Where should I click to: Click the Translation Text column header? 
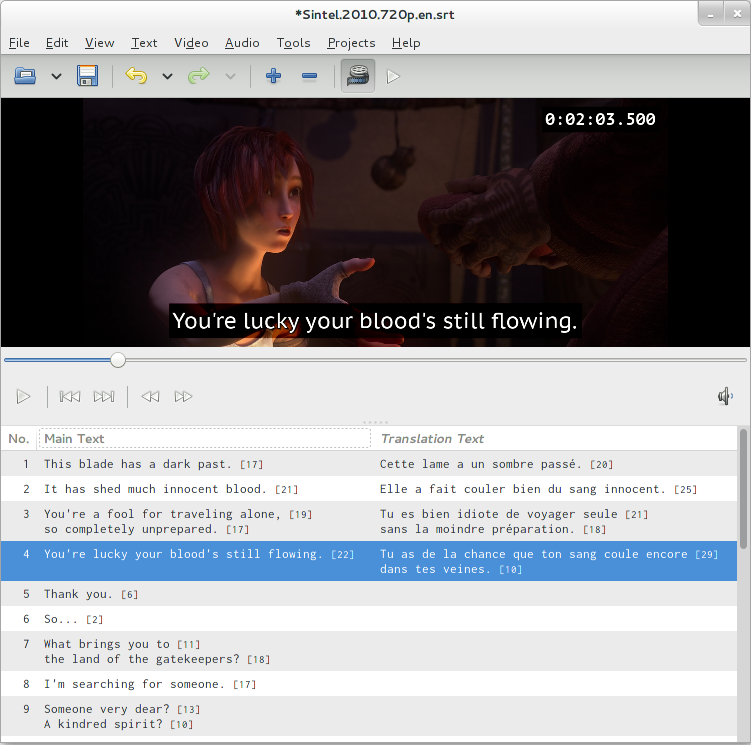[x=555, y=438]
